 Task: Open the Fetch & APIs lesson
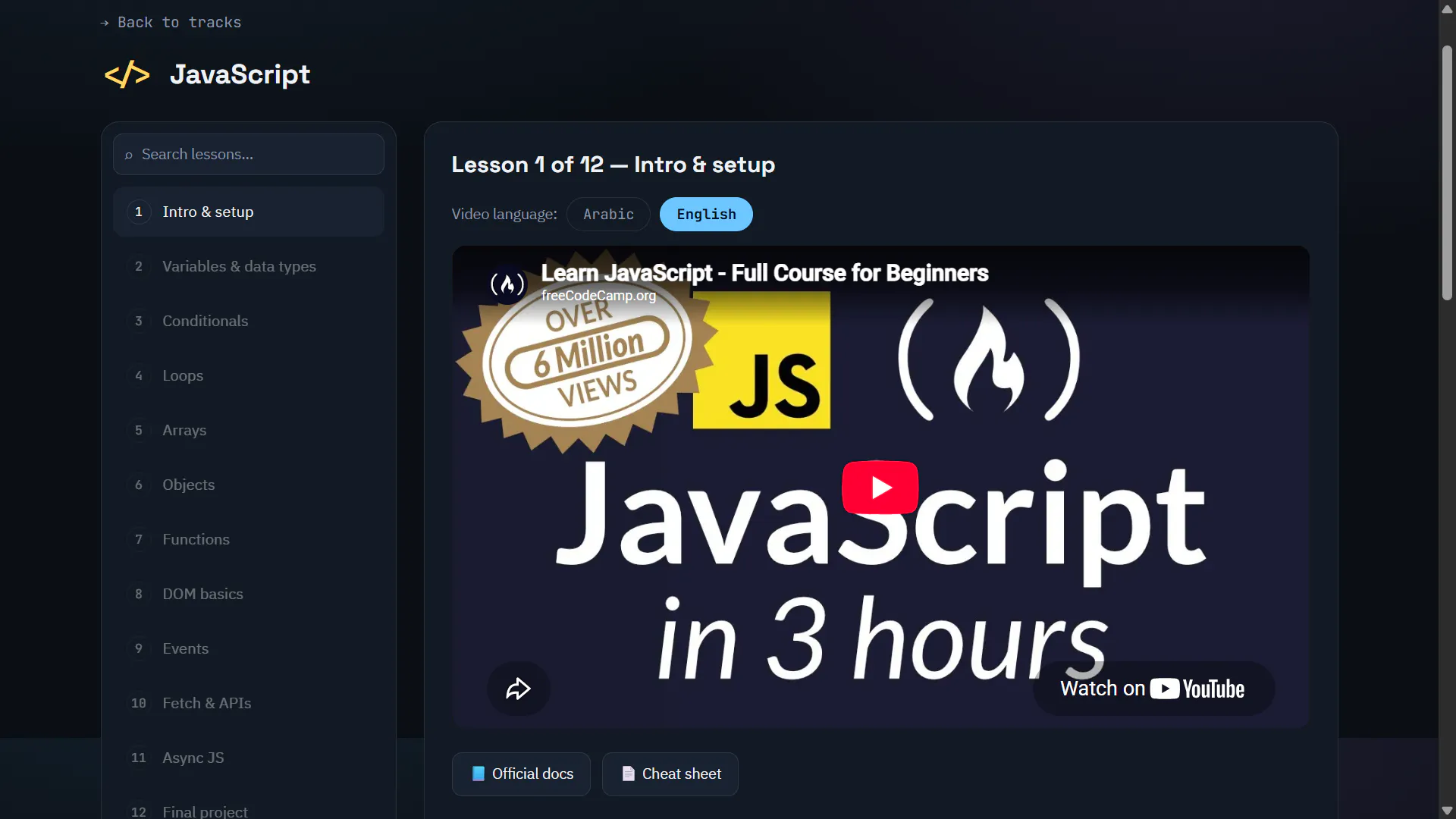pos(249,704)
